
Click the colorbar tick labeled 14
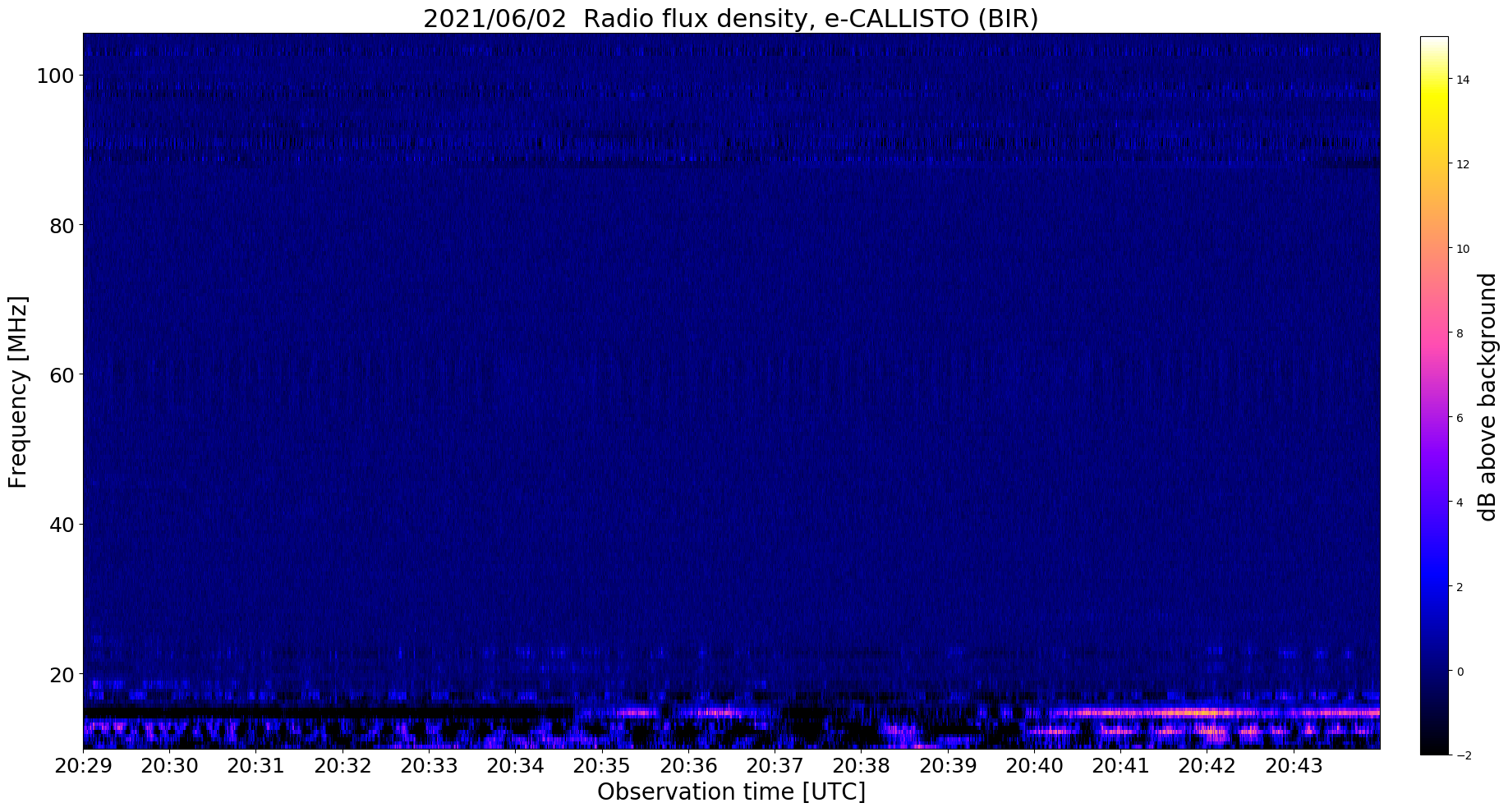point(1463,80)
